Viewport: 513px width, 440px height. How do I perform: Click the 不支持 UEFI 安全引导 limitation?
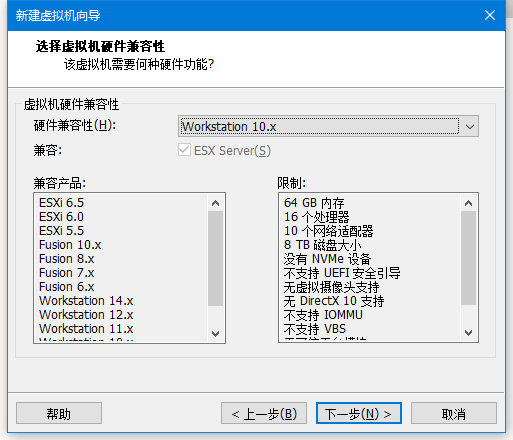[342, 273]
